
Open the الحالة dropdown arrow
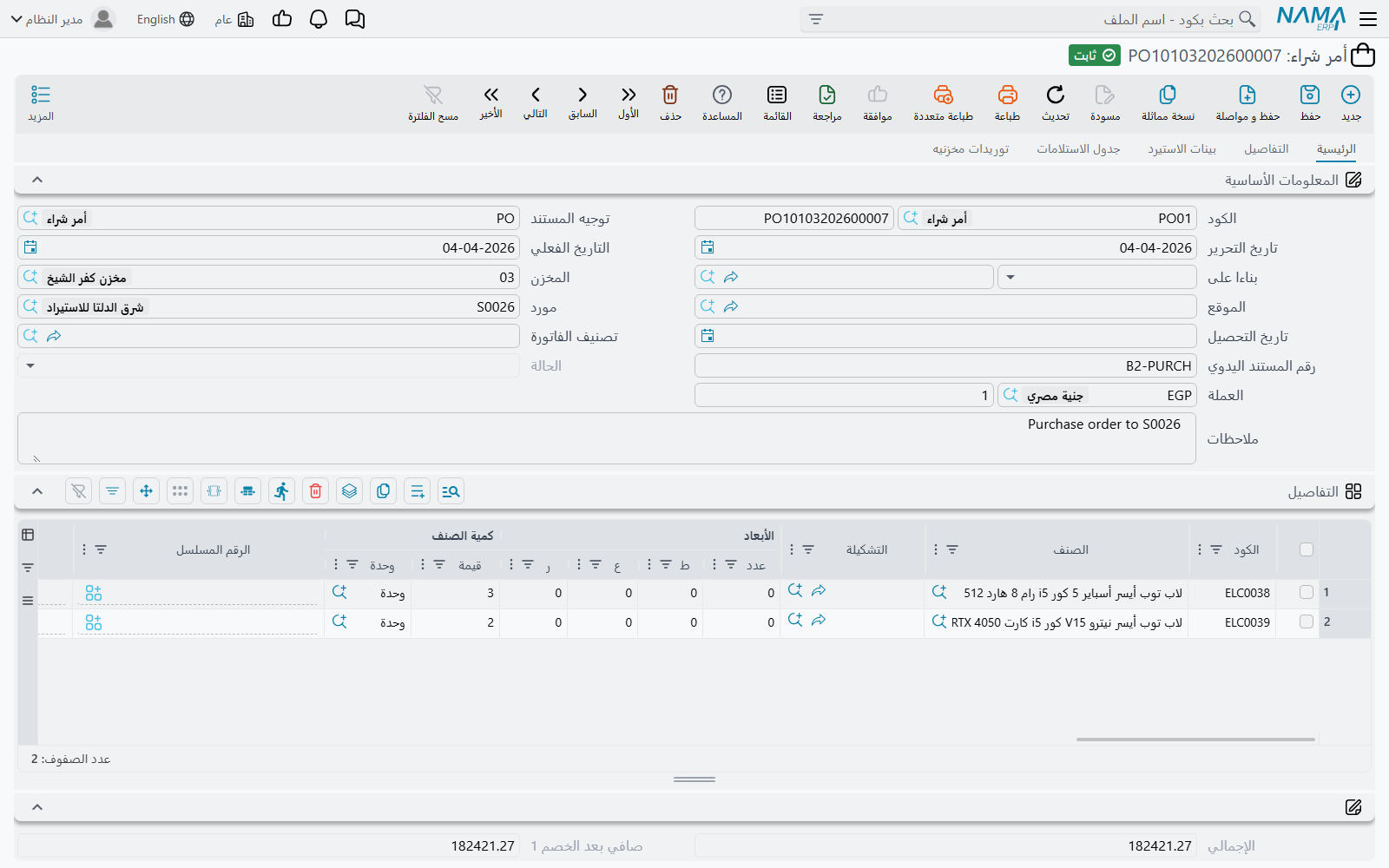coord(30,366)
